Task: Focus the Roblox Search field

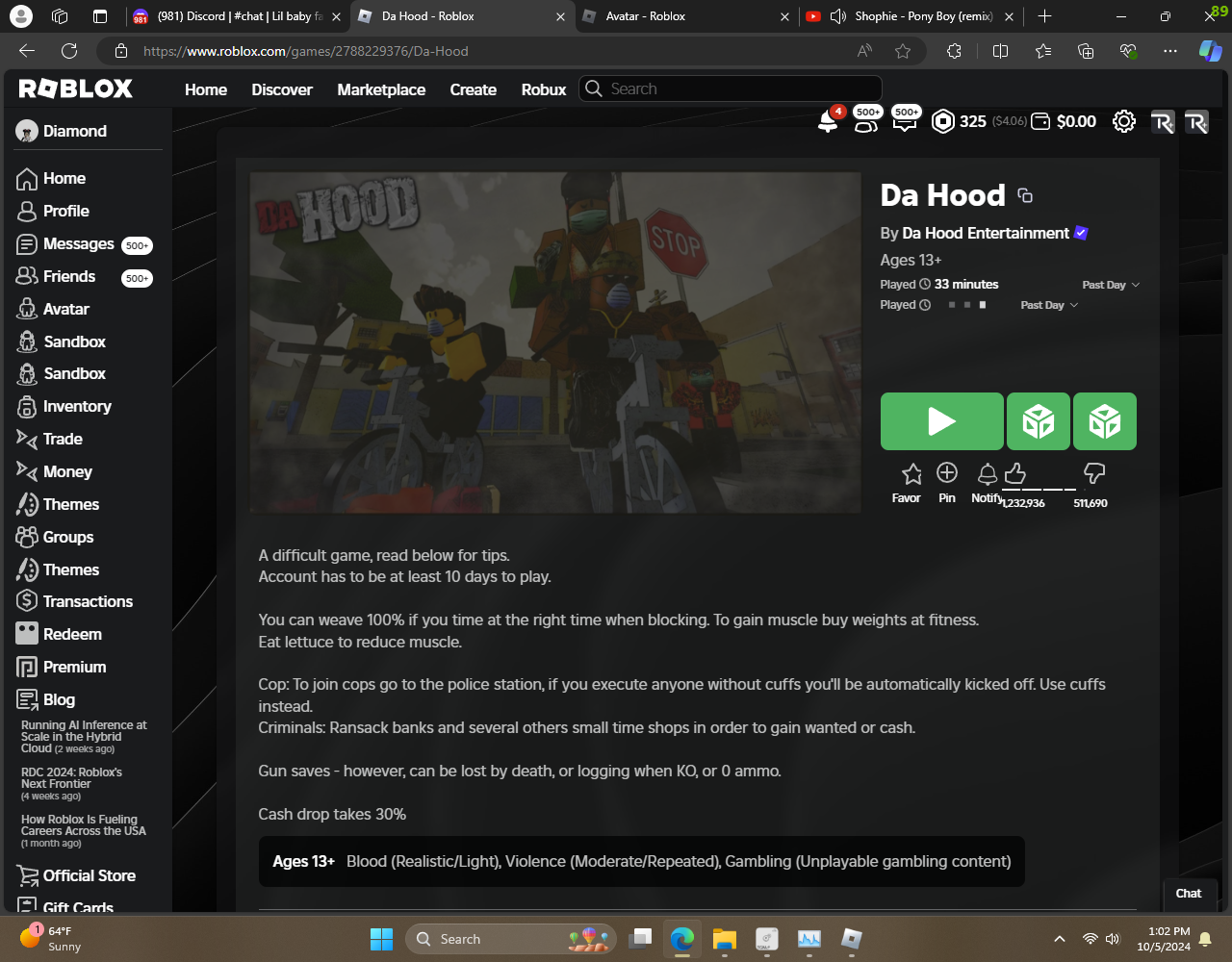Action: click(x=731, y=89)
